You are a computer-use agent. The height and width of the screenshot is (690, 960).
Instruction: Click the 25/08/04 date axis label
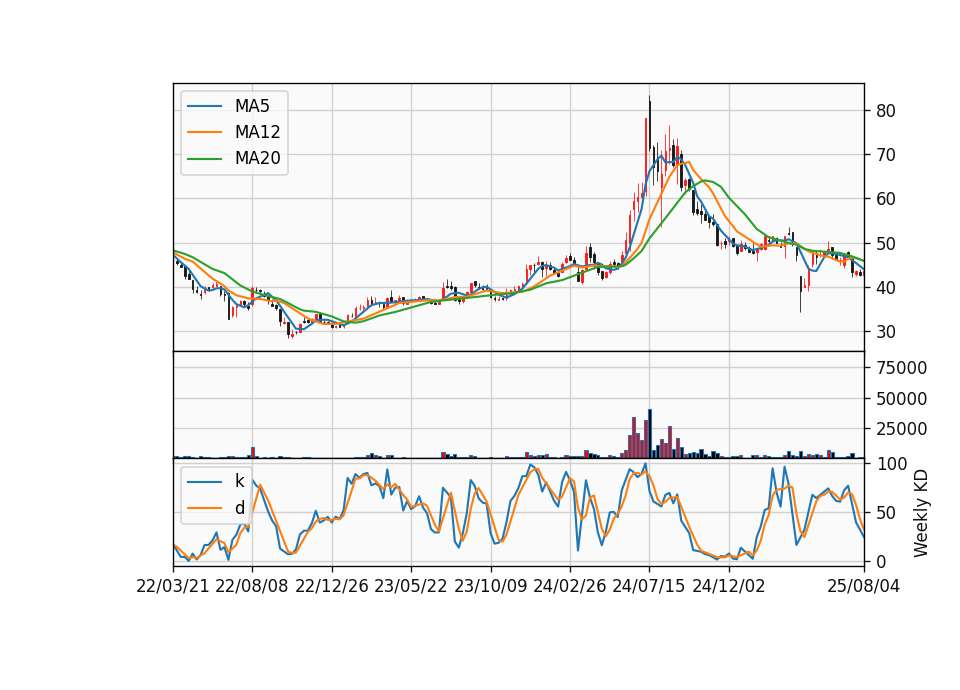864,586
